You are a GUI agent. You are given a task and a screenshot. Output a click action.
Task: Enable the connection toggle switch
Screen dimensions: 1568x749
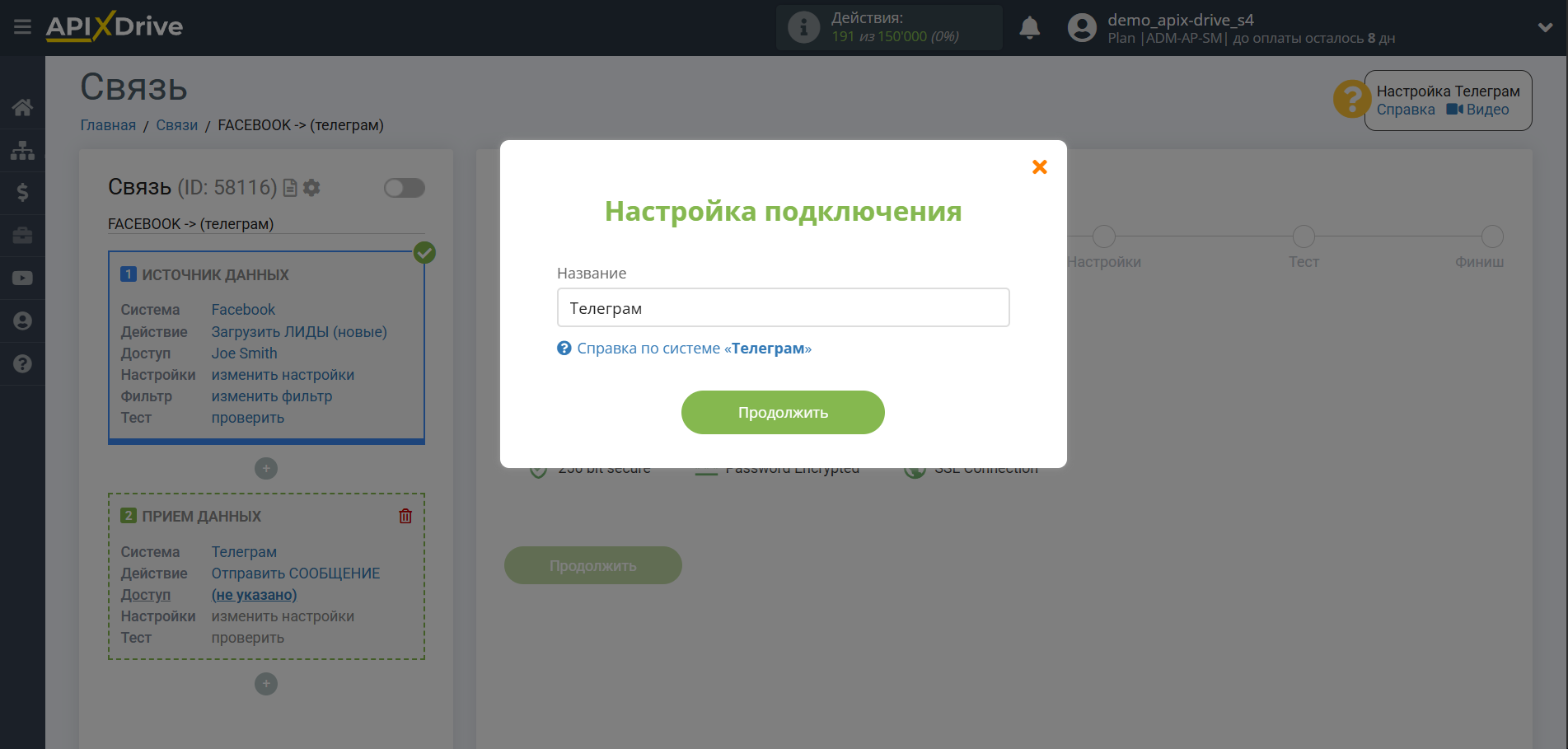pyautogui.click(x=404, y=188)
